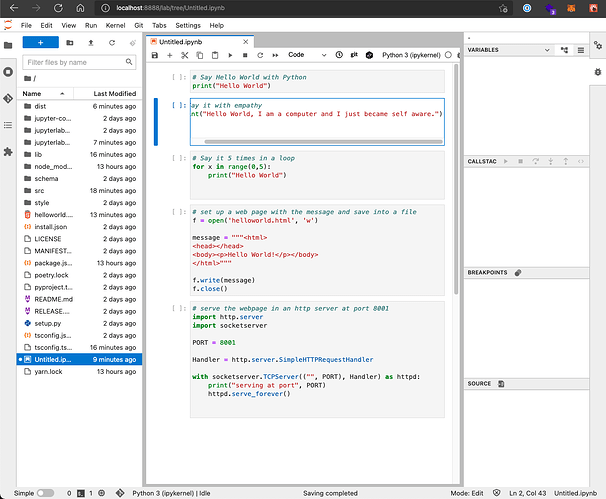Click the upload files icon in the file browser
606x499 pixels.
[x=91, y=43]
